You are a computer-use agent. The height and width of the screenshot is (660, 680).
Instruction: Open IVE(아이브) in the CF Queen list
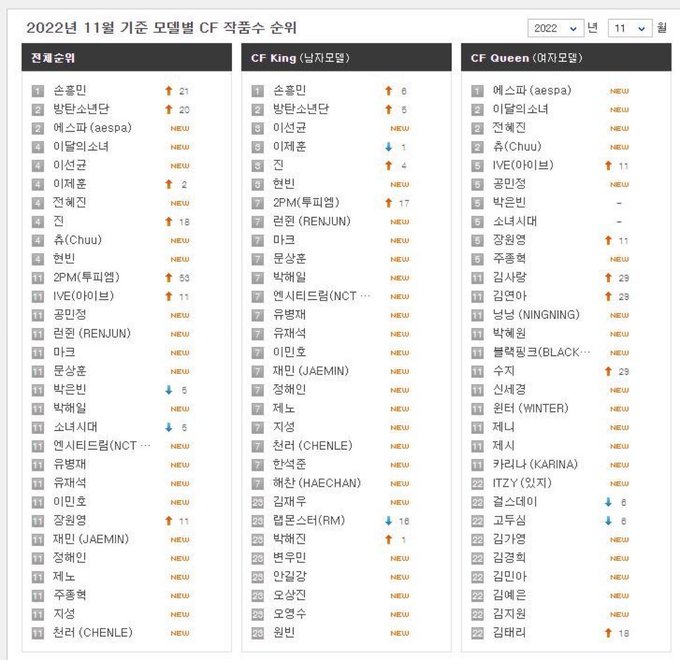point(523,165)
